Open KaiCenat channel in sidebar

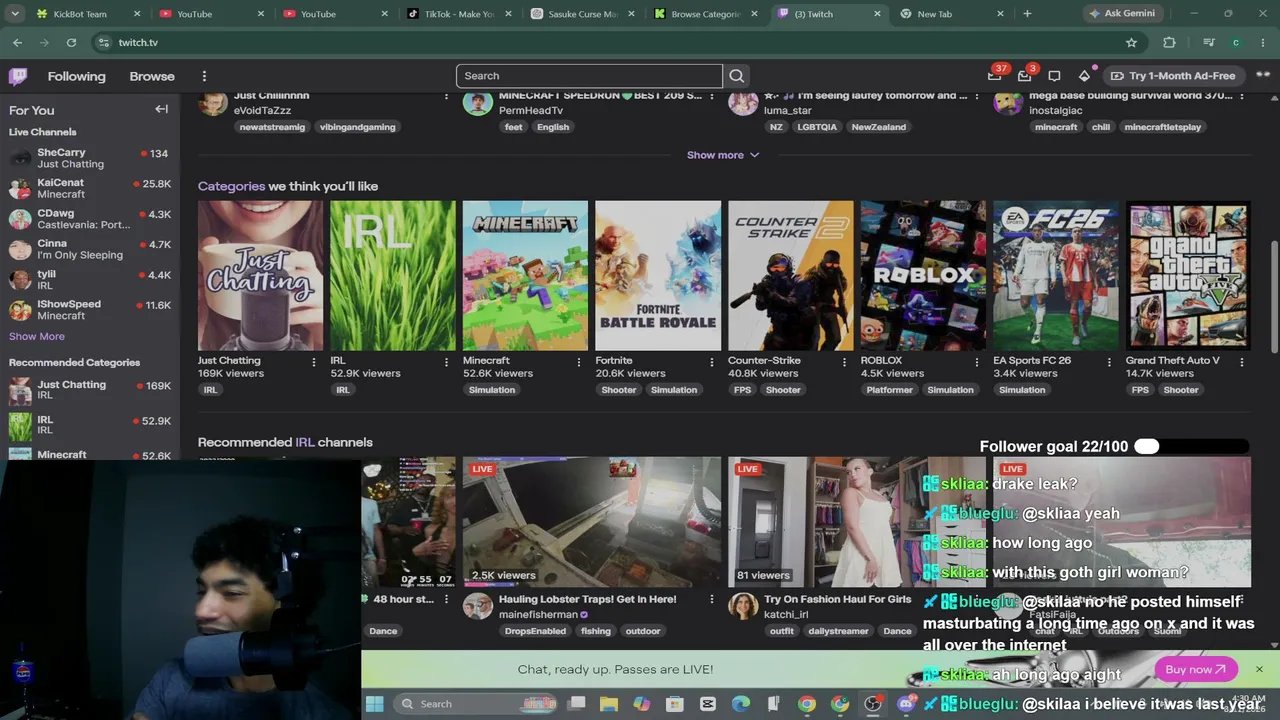[90, 188]
